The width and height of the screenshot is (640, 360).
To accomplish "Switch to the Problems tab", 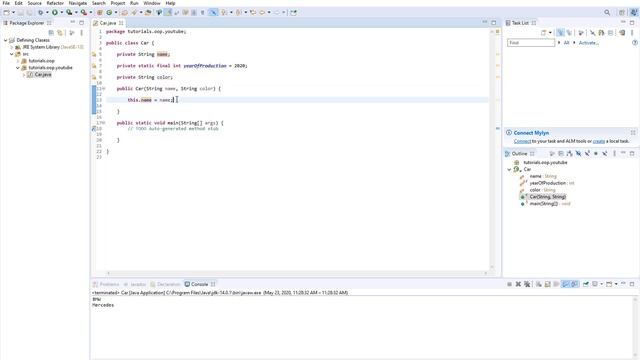I will tap(106, 284).
